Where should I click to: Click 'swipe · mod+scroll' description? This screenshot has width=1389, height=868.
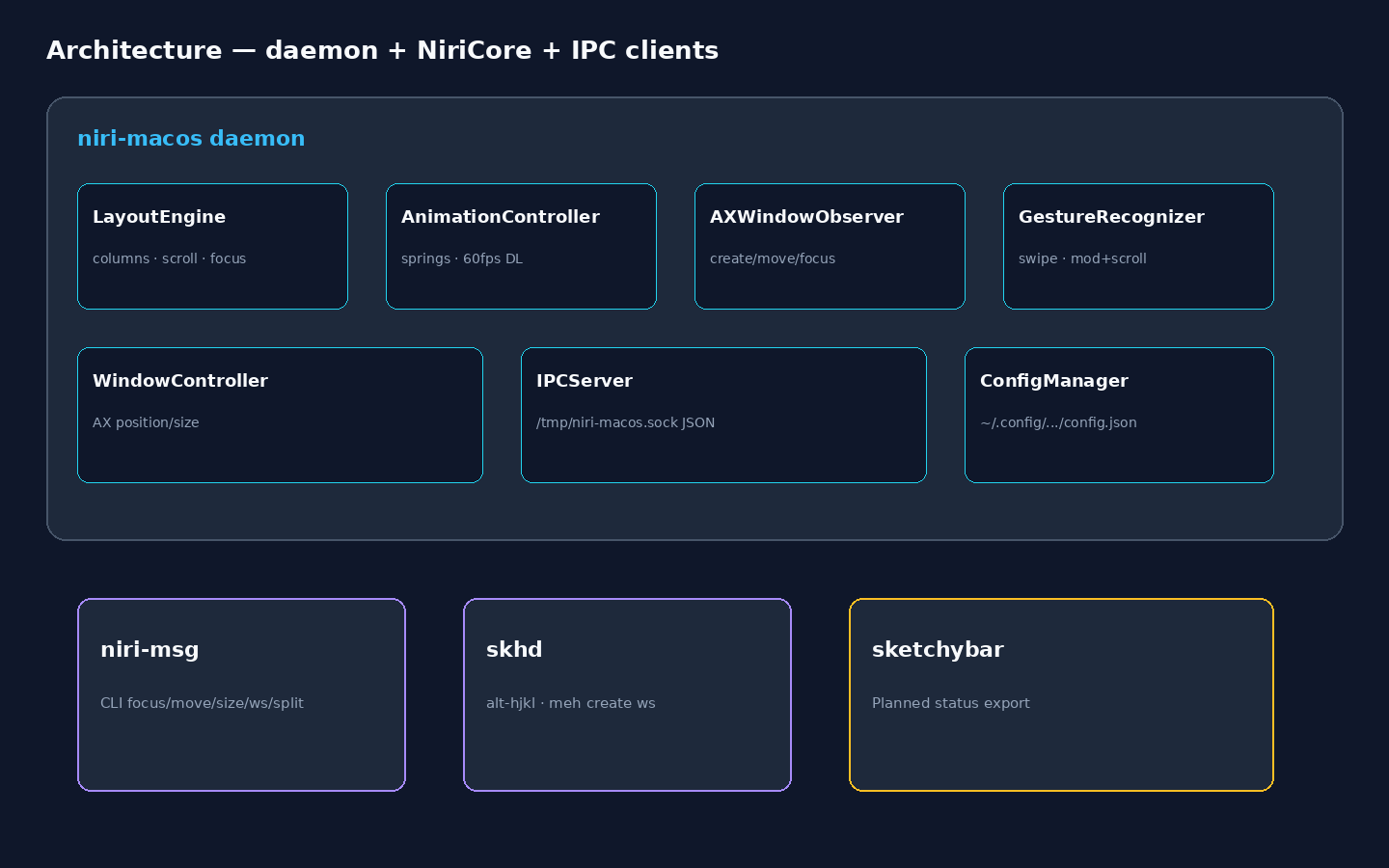pos(1082,258)
